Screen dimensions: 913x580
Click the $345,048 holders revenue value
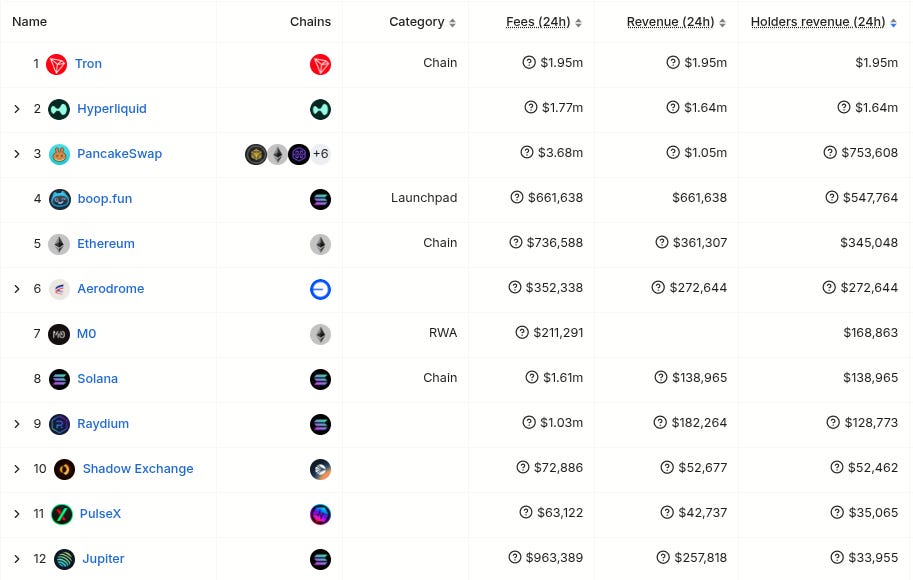pos(869,242)
